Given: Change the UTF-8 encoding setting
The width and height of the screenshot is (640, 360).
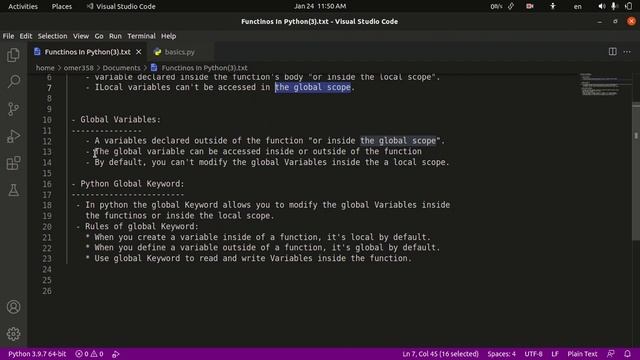Looking at the screenshot, I should tap(533, 354).
